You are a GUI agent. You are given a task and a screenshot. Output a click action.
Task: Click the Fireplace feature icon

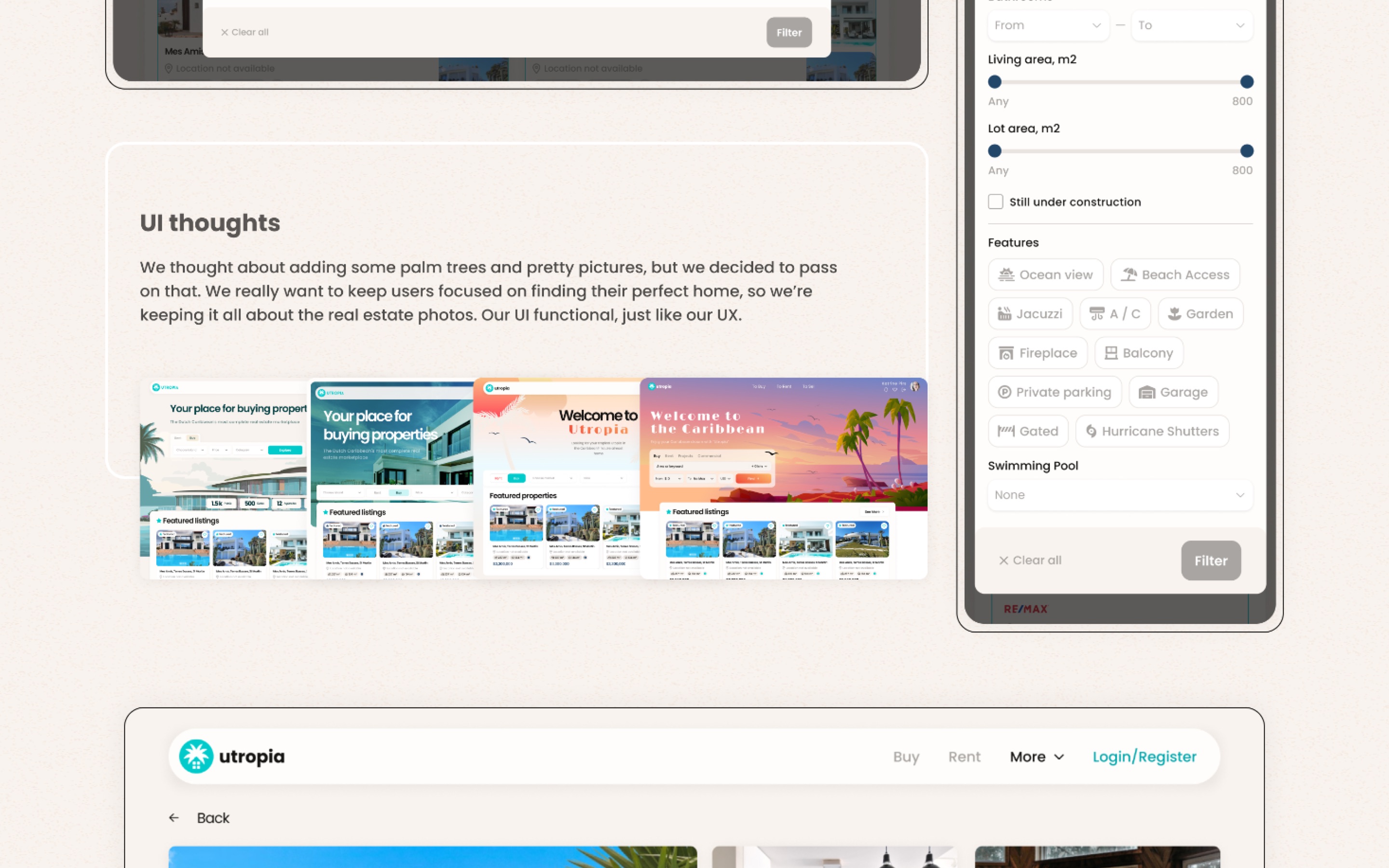coord(1006,353)
